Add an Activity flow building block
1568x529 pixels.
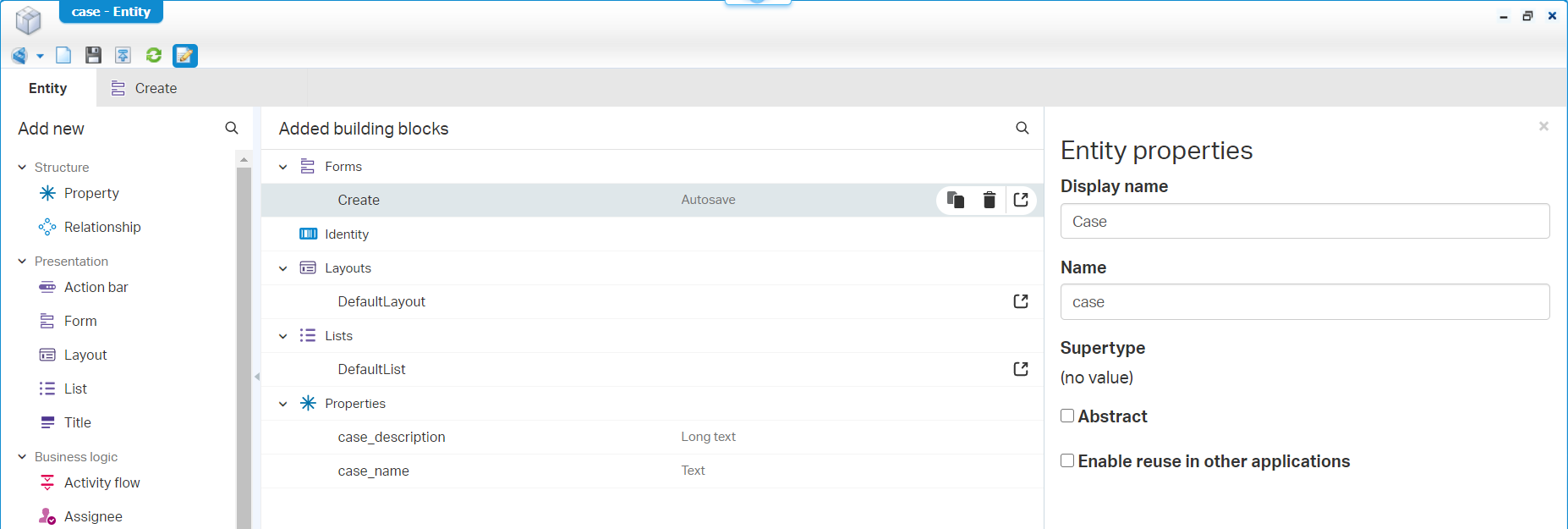pyautogui.click(x=90, y=482)
